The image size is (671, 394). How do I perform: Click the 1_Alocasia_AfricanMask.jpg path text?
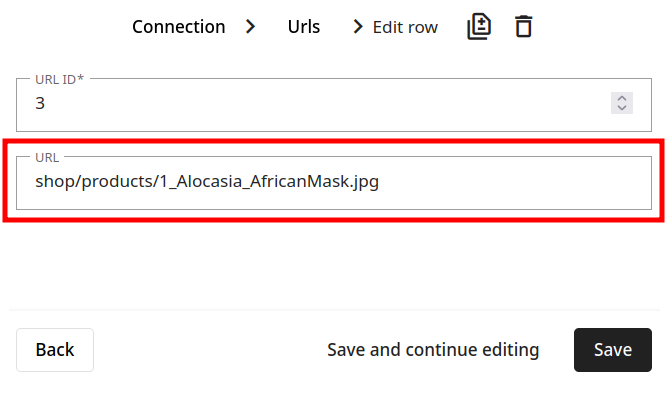tap(269, 181)
